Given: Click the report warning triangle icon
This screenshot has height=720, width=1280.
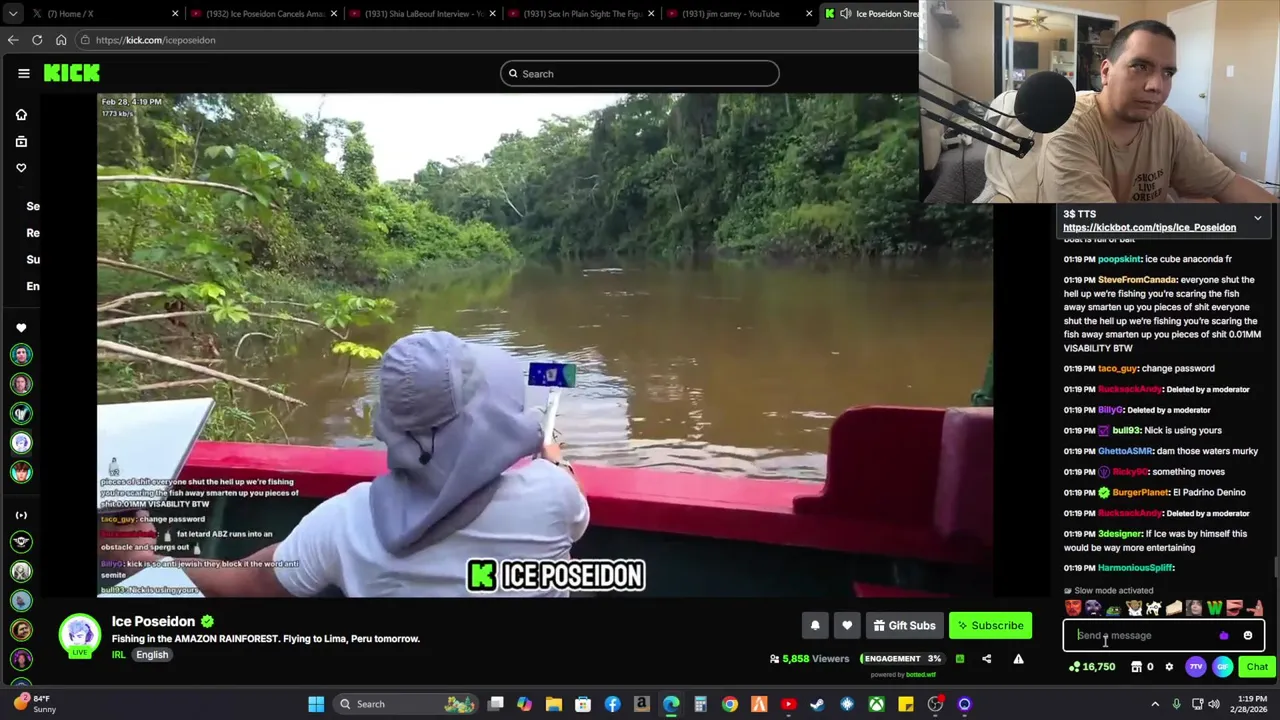Looking at the screenshot, I should [1018, 659].
